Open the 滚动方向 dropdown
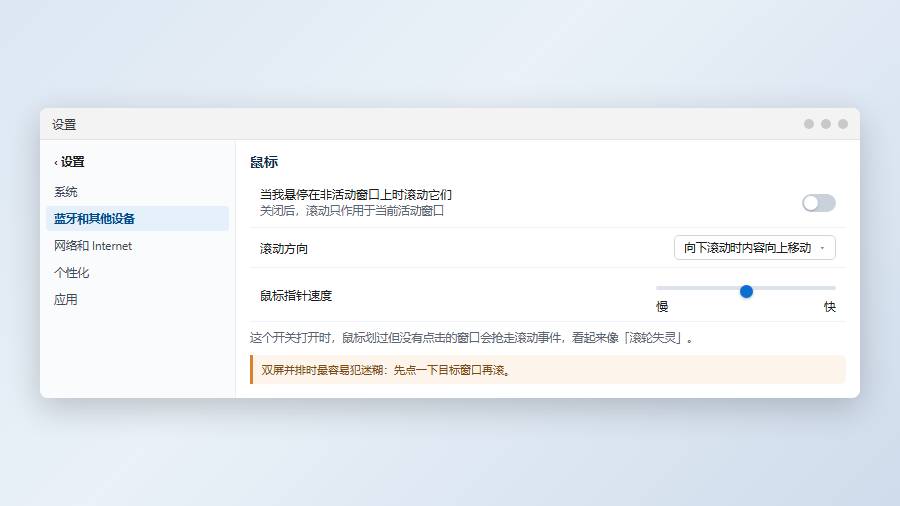This screenshot has height=506, width=900. click(754, 247)
